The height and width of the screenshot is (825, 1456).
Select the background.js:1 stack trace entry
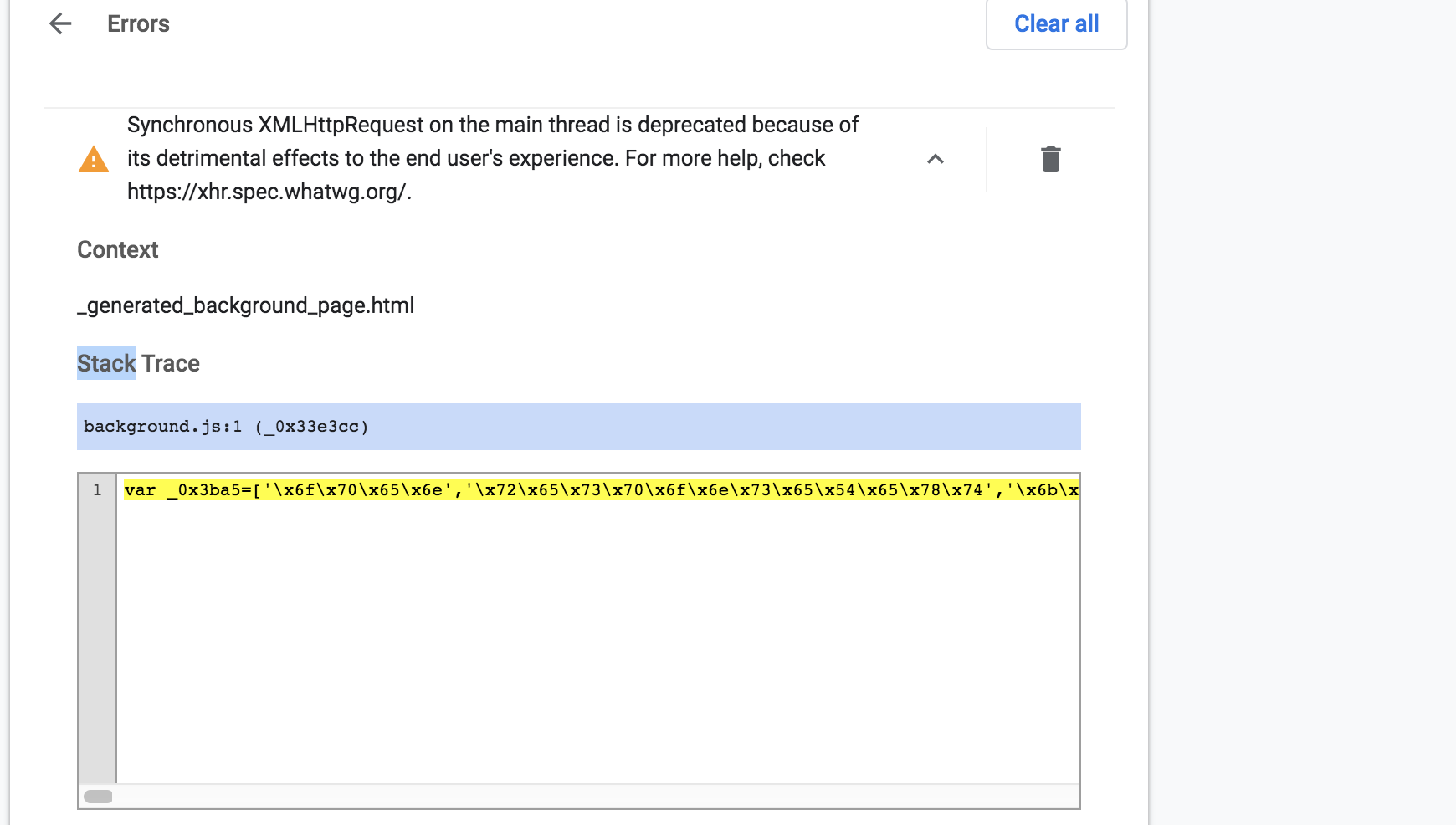578,427
